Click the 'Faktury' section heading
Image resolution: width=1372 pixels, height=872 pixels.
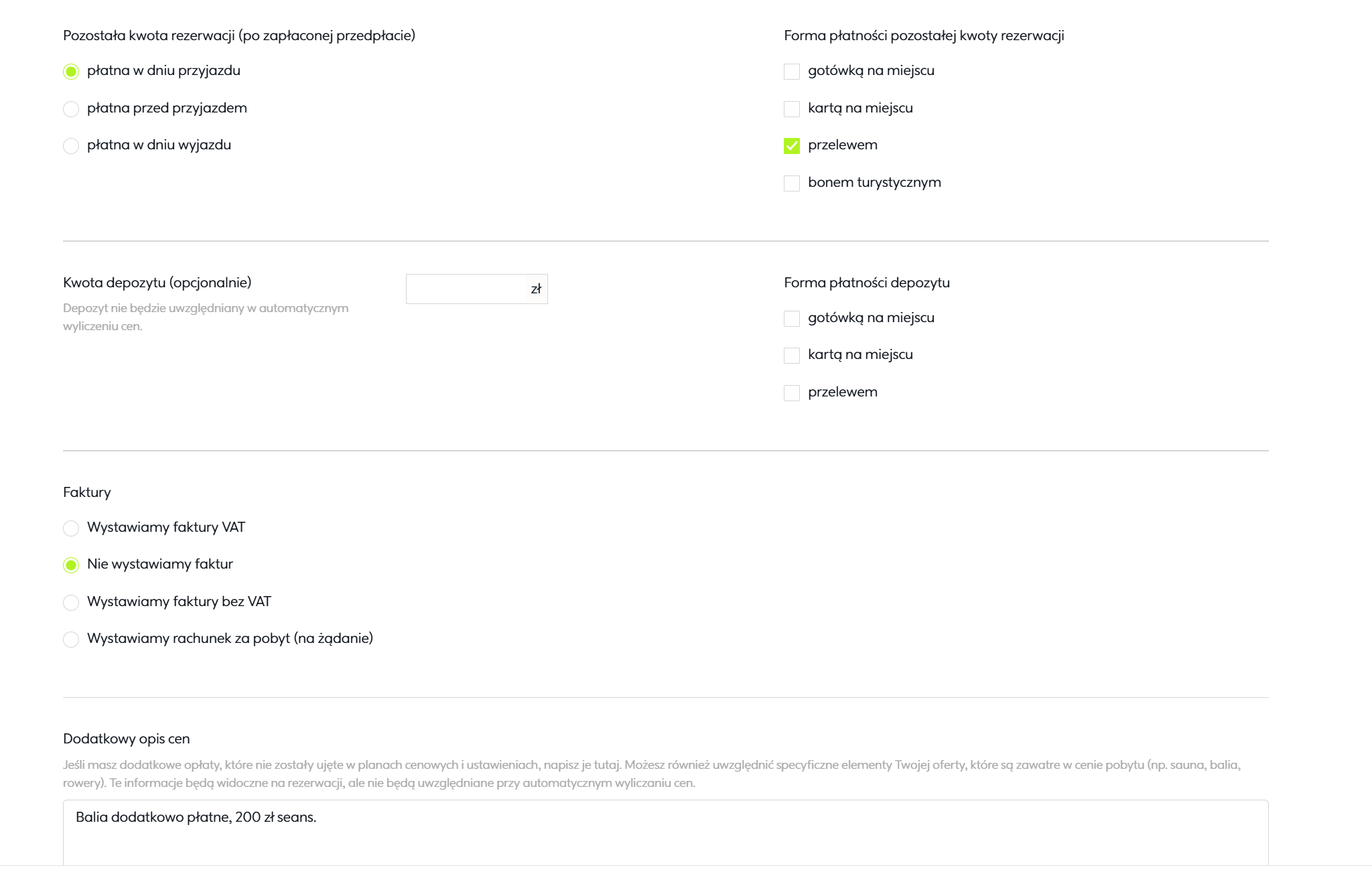click(x=87, y=492)
